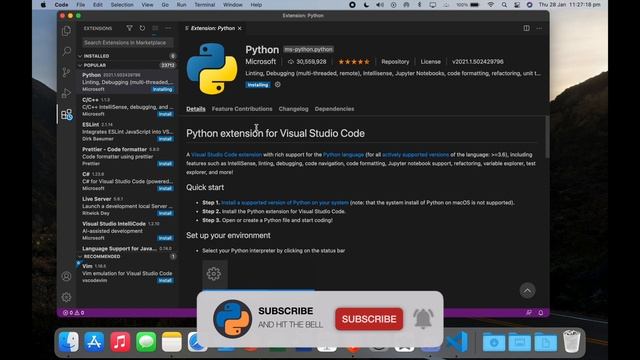Open the Terminal menu
The image size is (640, 360).
coord(204,5)
